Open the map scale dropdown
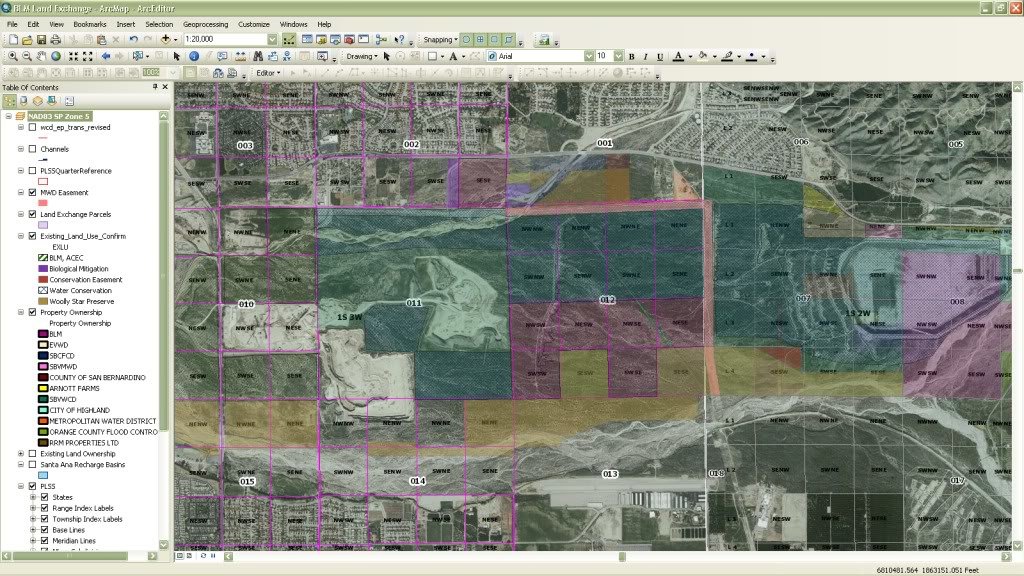Image resolution: width=1024 pixels, height=576 pixels. point(272,40)
